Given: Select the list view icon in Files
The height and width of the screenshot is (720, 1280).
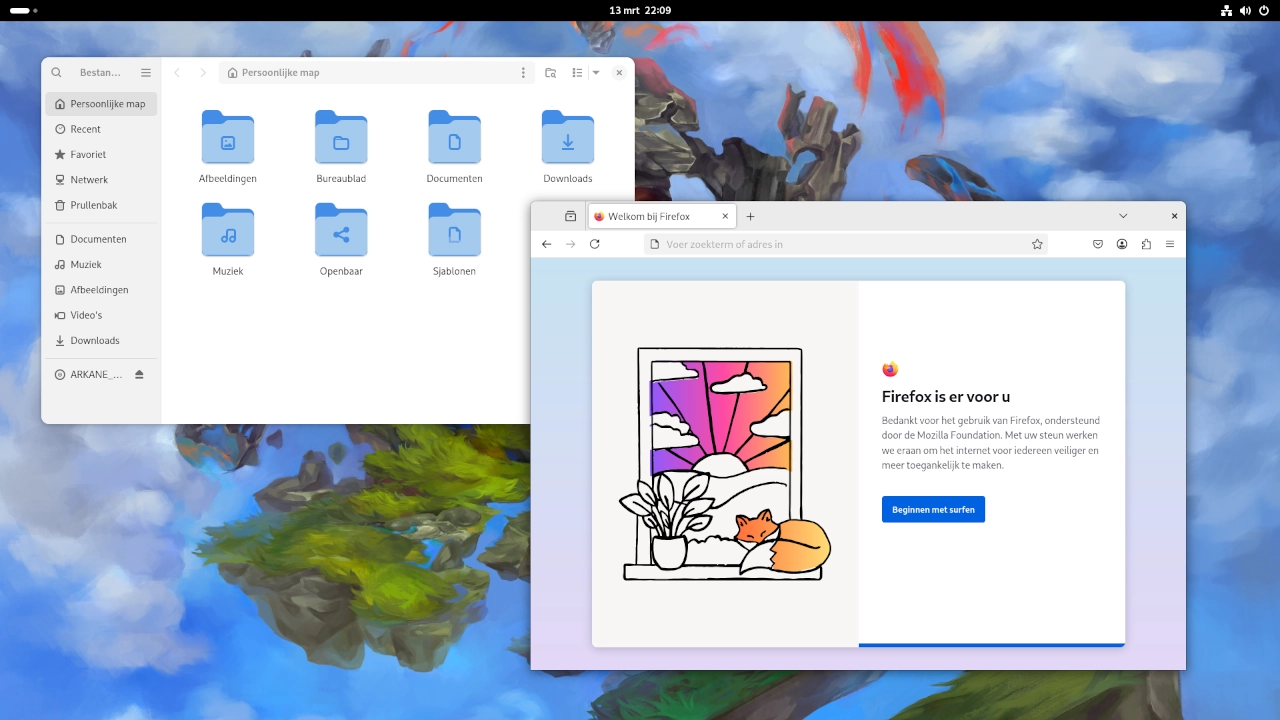Looking at the screenshot, I should [x=577, y=72].
